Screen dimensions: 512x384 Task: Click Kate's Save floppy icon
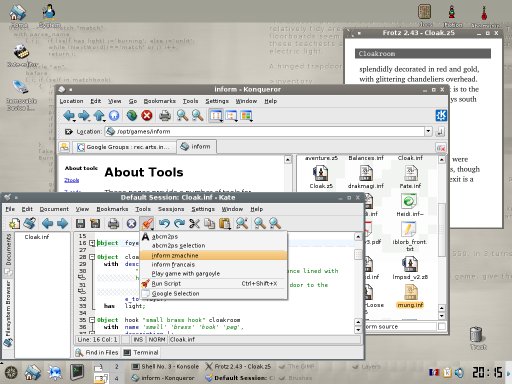pyautogui.click(x=80, y=224)
